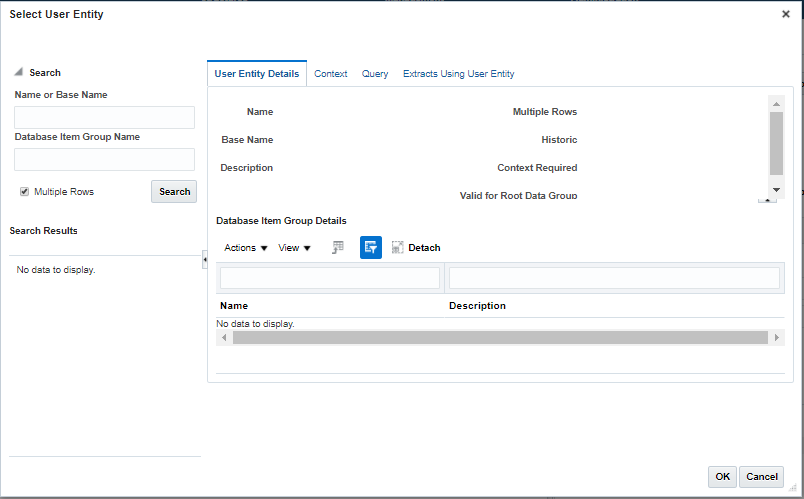Viewport: 804px width, 499px height.
Task: Focus the Database Item Group Name field
Action: point(105,159)
